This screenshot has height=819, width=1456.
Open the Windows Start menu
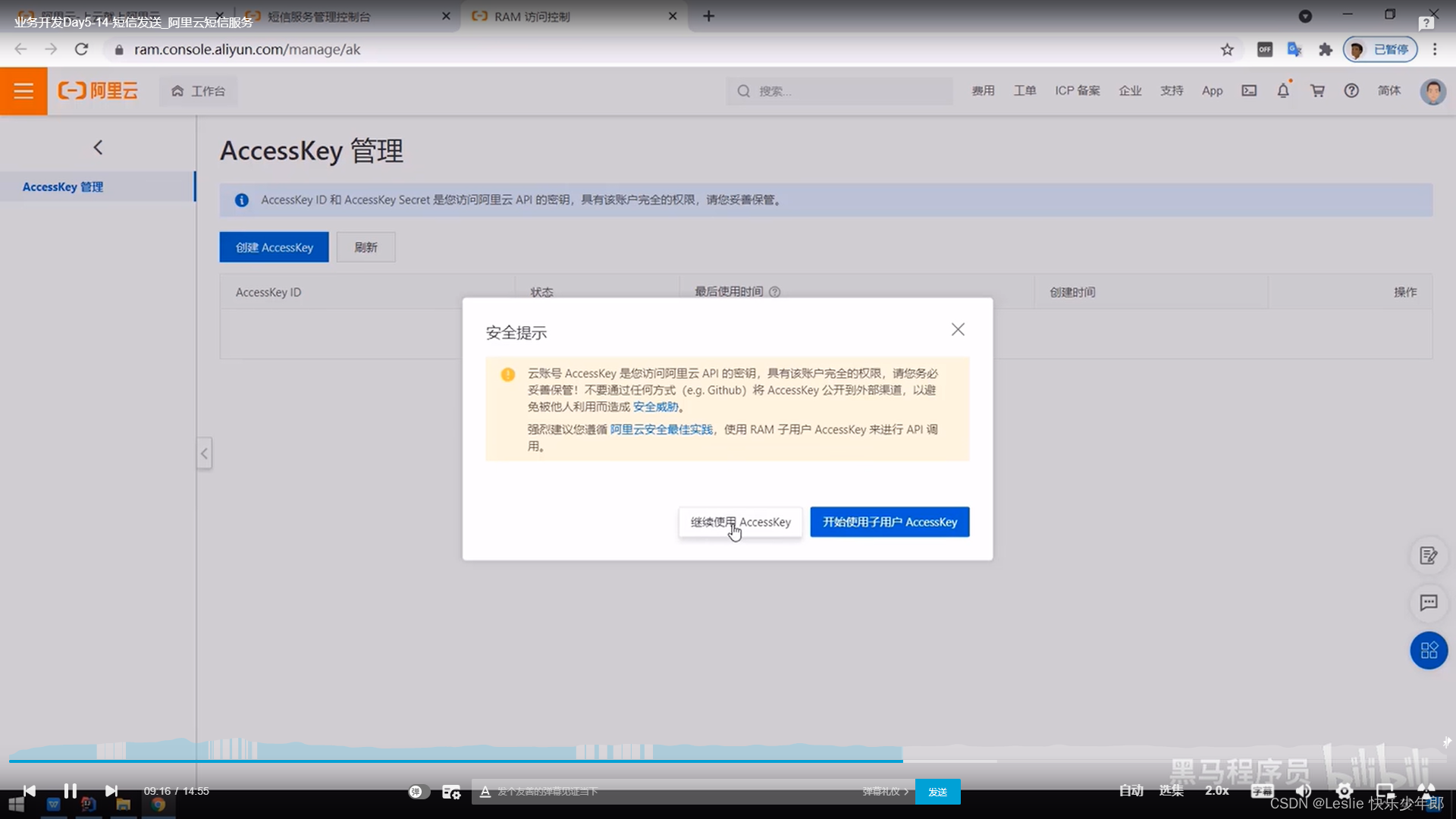coord(16,804)
